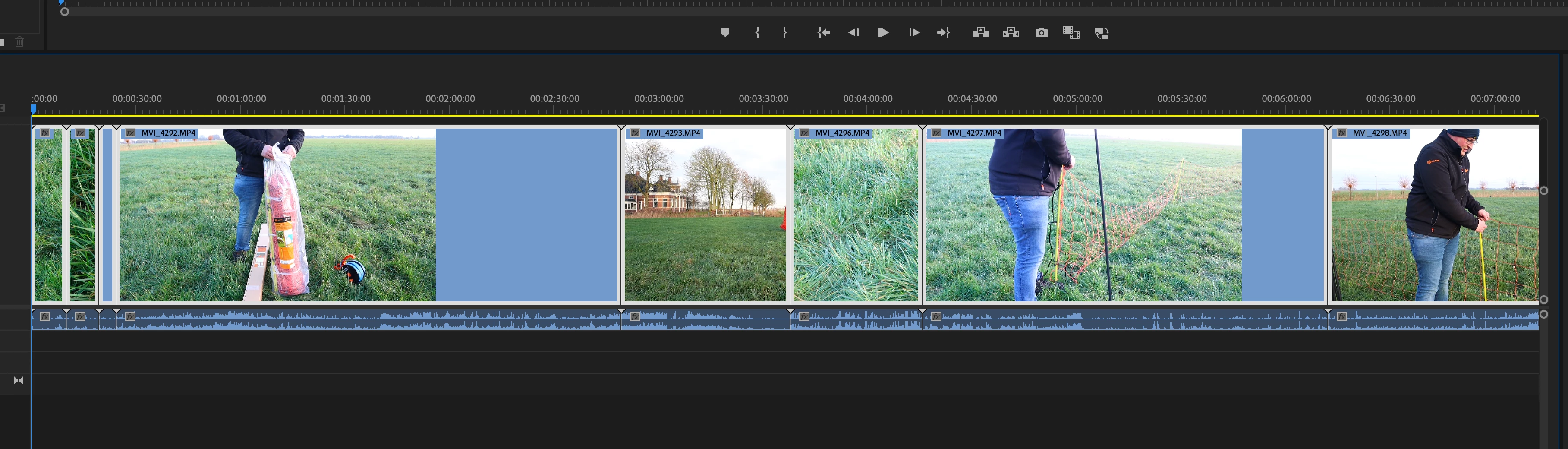Click the upper video track zoom handle
This screenshot has width=1568, height=449.
point(1544,191)
